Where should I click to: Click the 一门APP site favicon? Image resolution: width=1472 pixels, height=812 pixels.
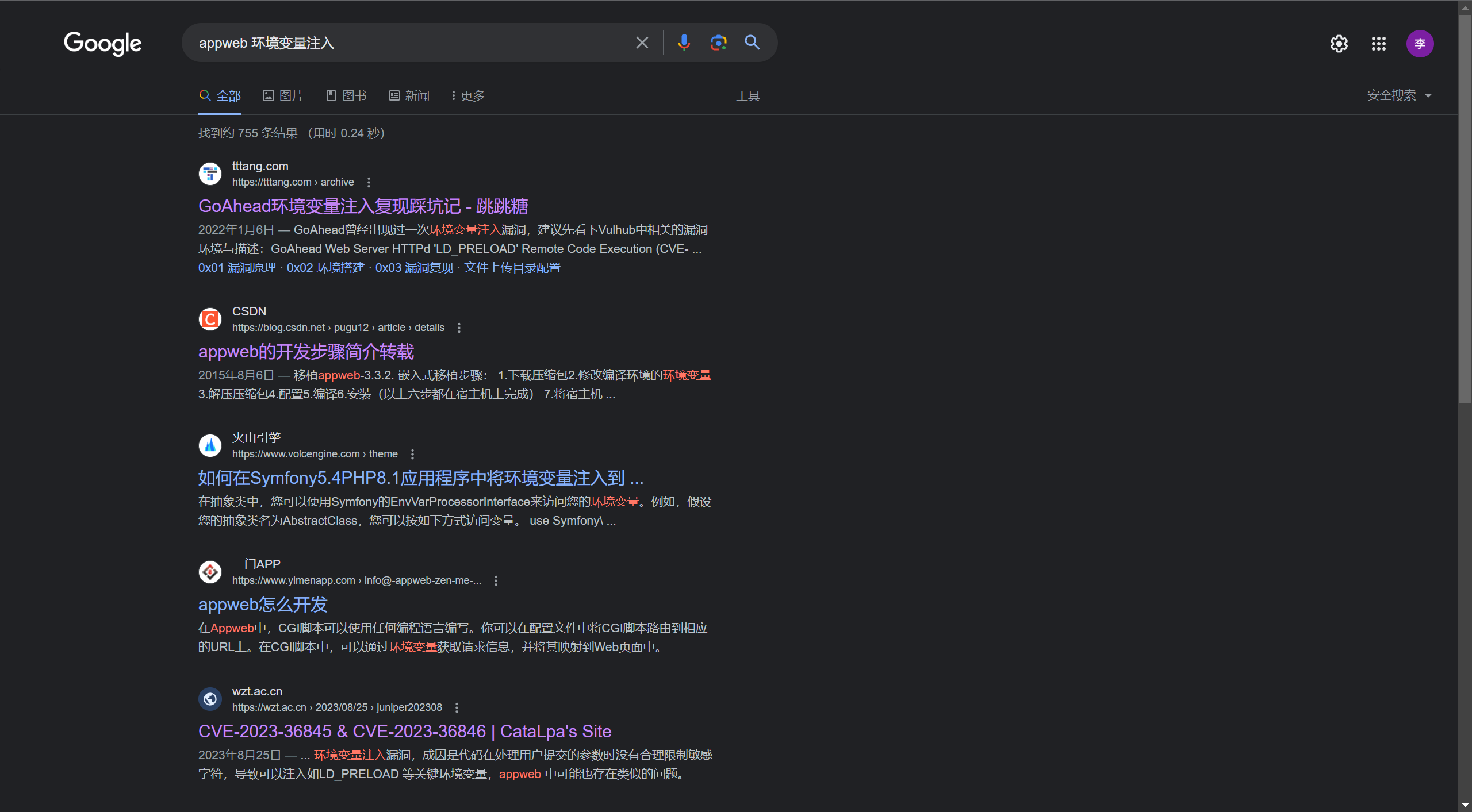point(210,572)
